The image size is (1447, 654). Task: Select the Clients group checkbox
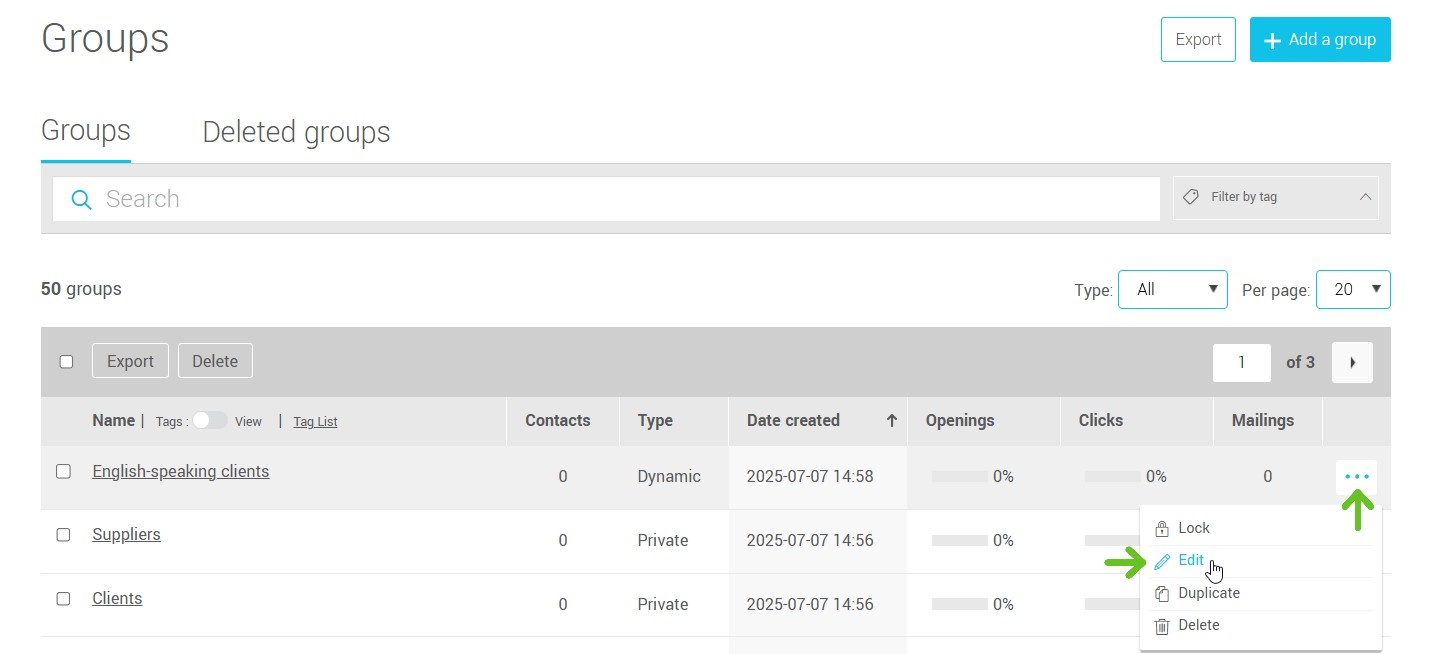coord(63,599)
